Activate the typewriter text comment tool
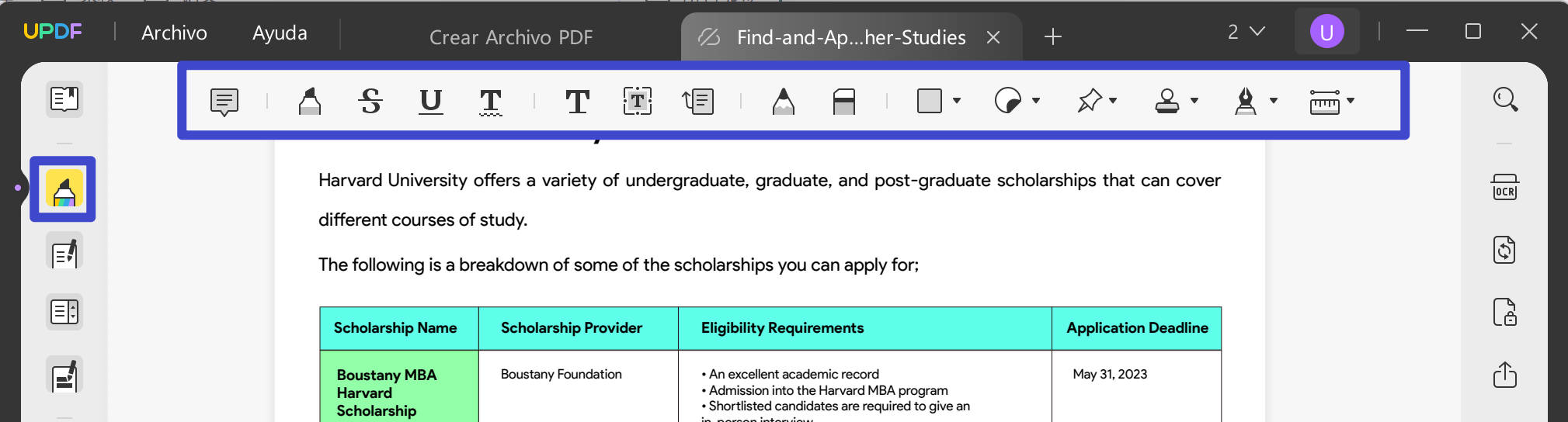 click(577, 102)
